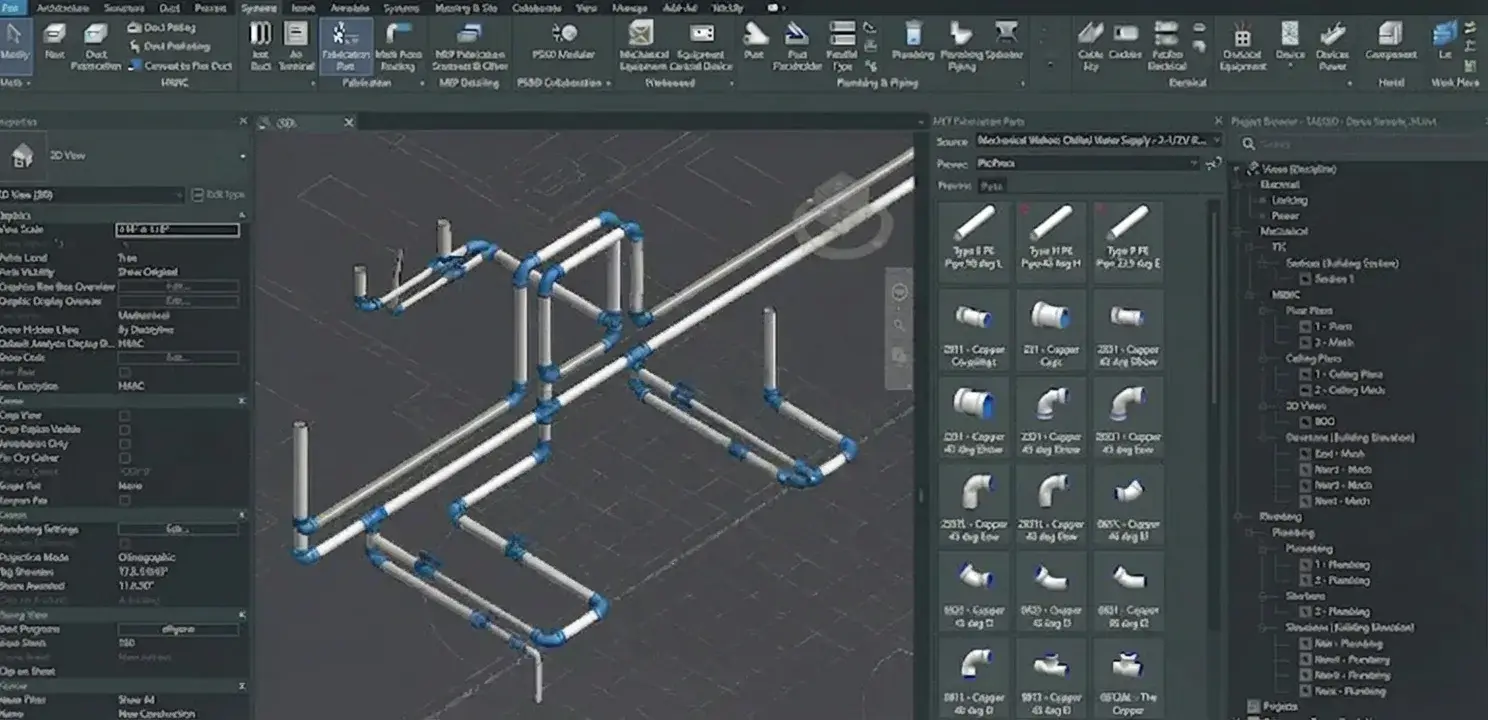Screen dimensions: 1488x720
Task: Close the Properties palette
Action: coord(243,121)
